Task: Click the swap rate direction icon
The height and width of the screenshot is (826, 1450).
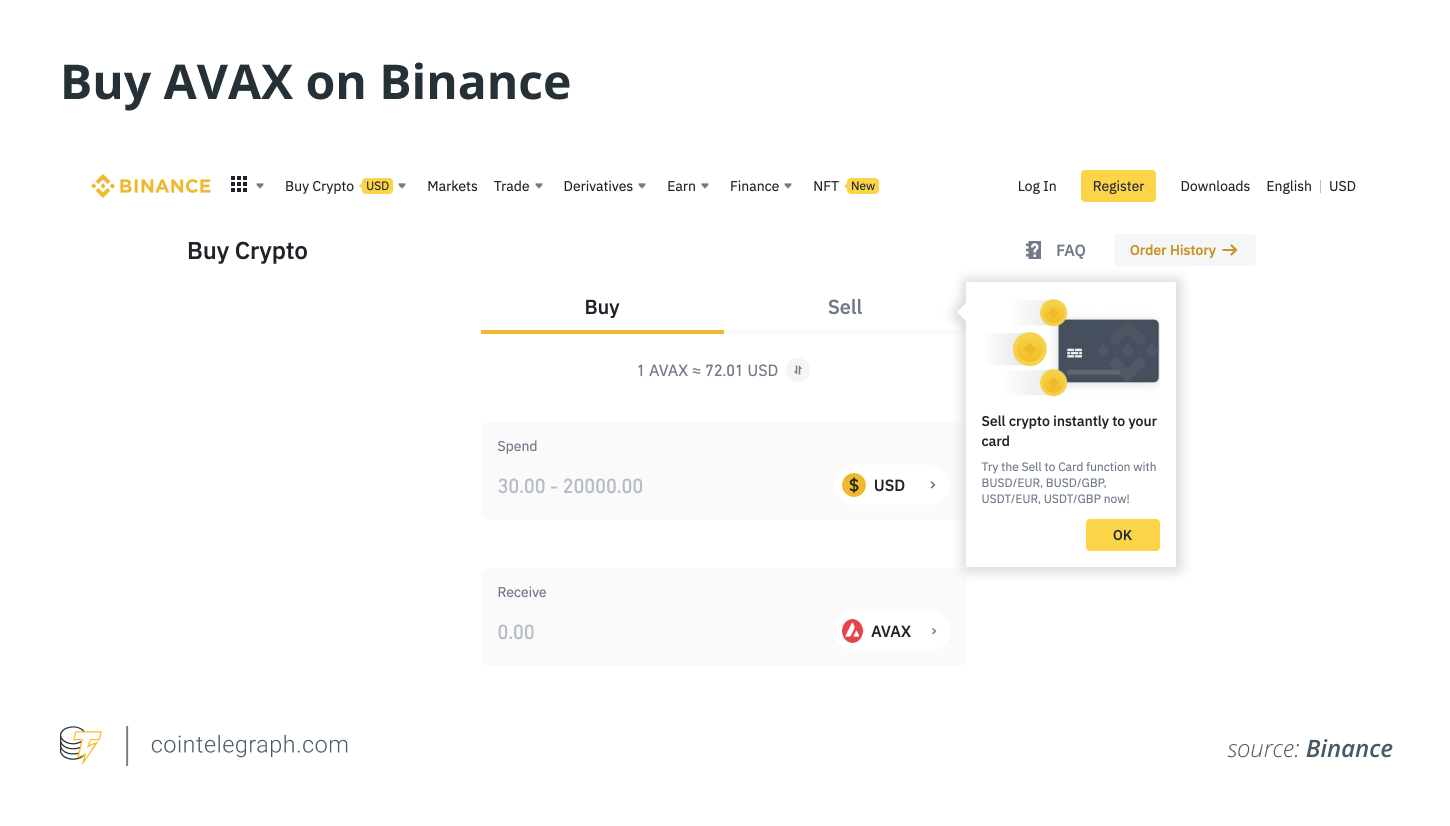Action: (x=798, y=371)
